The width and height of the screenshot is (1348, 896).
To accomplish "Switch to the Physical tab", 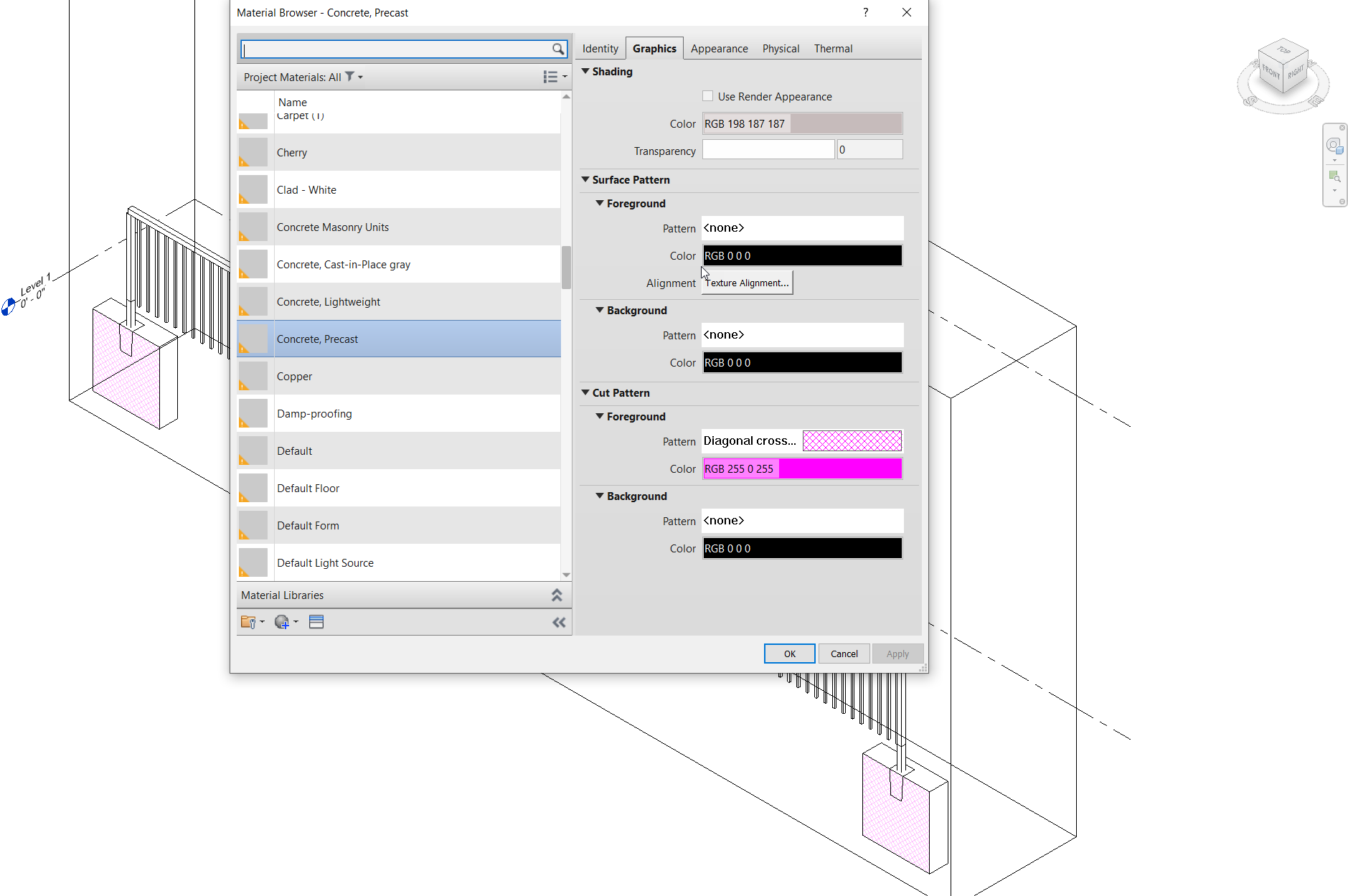I will coord(781,48).
